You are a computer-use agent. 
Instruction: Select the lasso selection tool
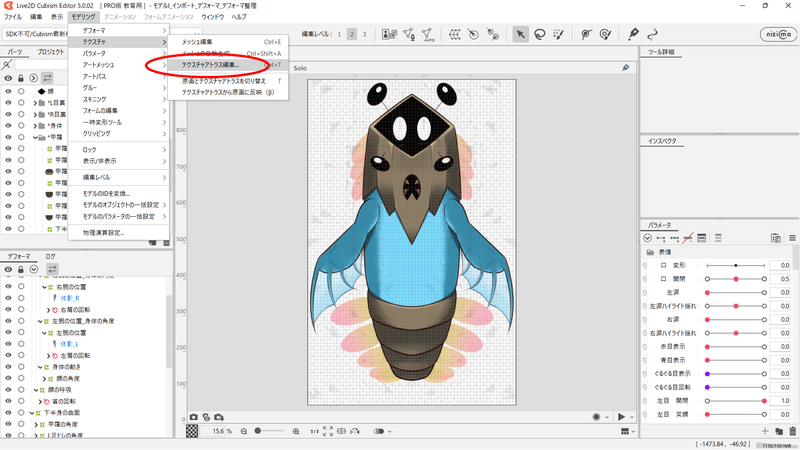(x=540, y=34)
